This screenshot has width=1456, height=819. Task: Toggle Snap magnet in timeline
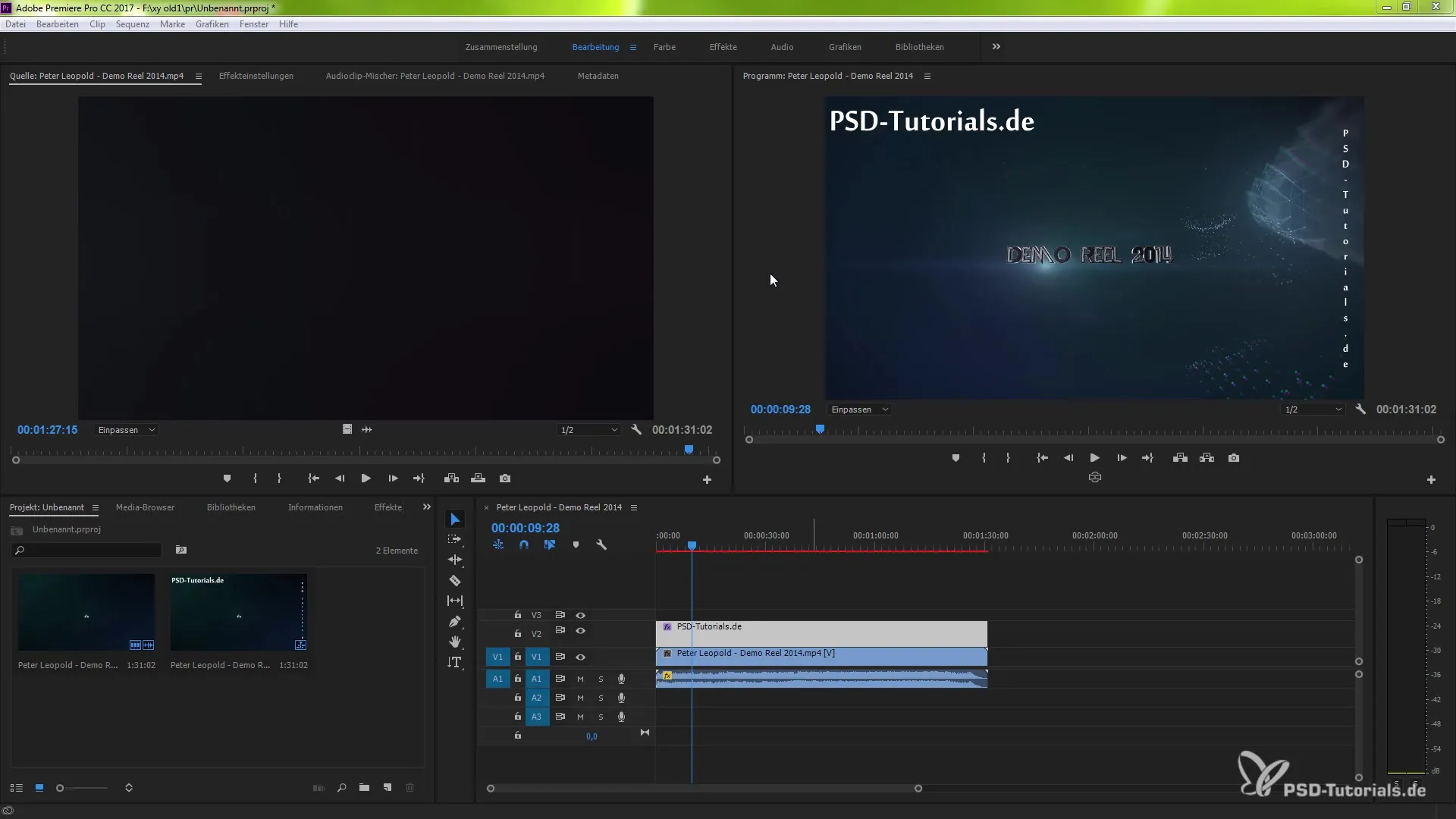tap(524, 544)
